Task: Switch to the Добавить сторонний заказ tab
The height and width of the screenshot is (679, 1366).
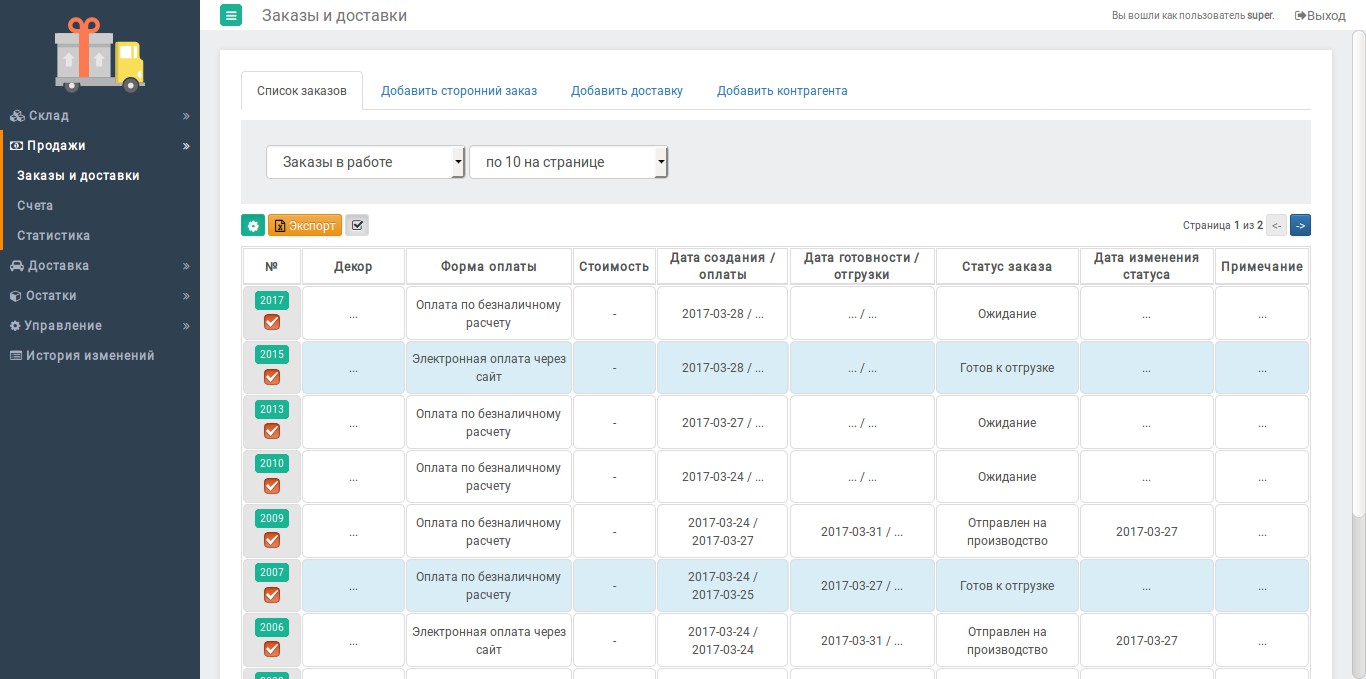Action: pos(459,91)
